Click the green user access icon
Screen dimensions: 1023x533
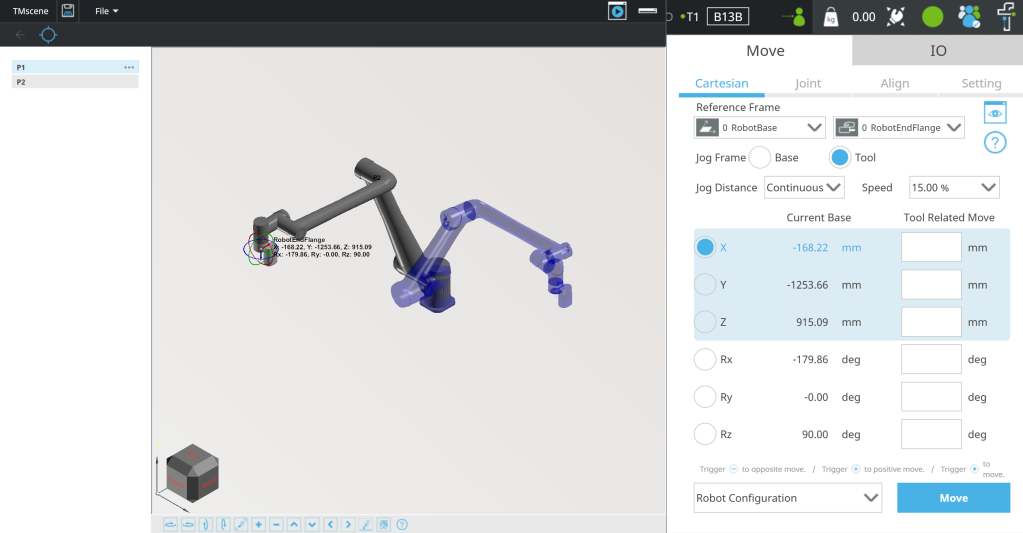pos(794,17)
